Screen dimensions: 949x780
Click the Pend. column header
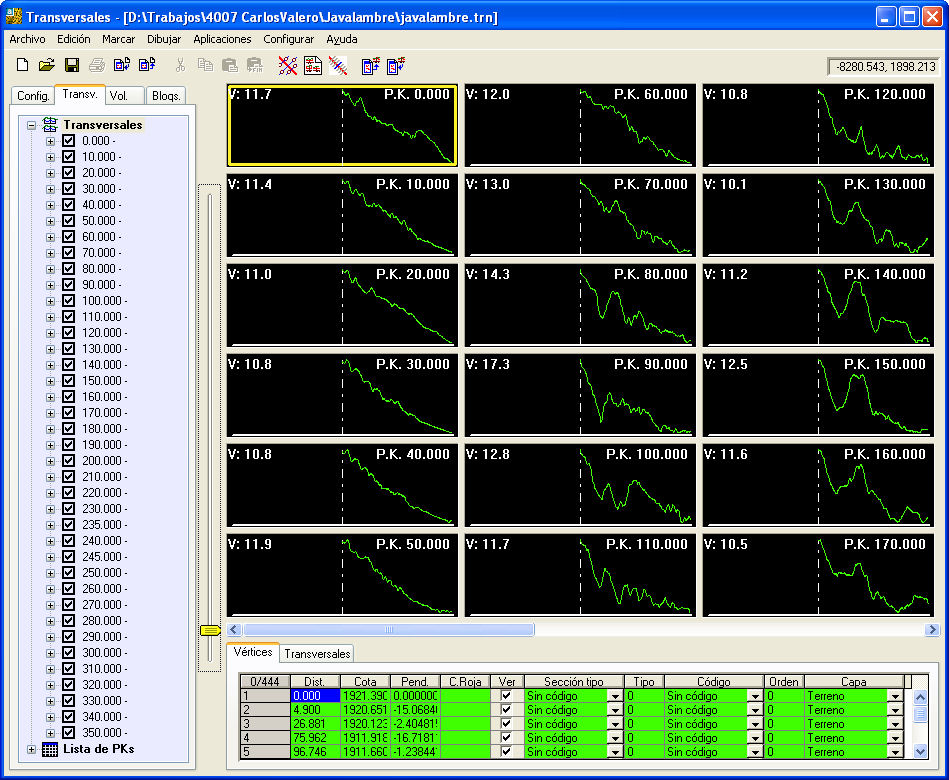click(x=415, y=682)
